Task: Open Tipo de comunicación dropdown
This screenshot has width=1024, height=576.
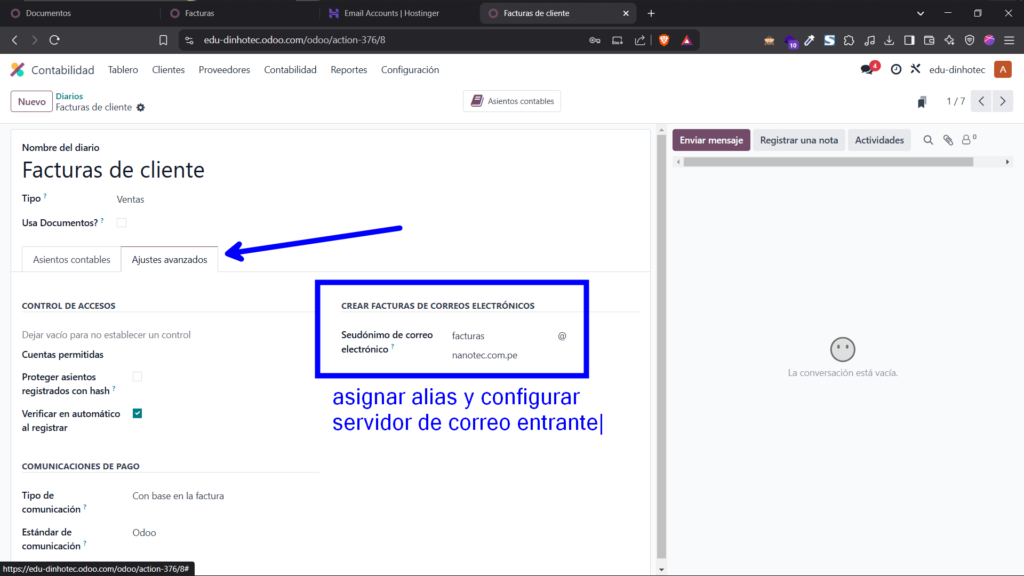Action: tap(178, 496)
